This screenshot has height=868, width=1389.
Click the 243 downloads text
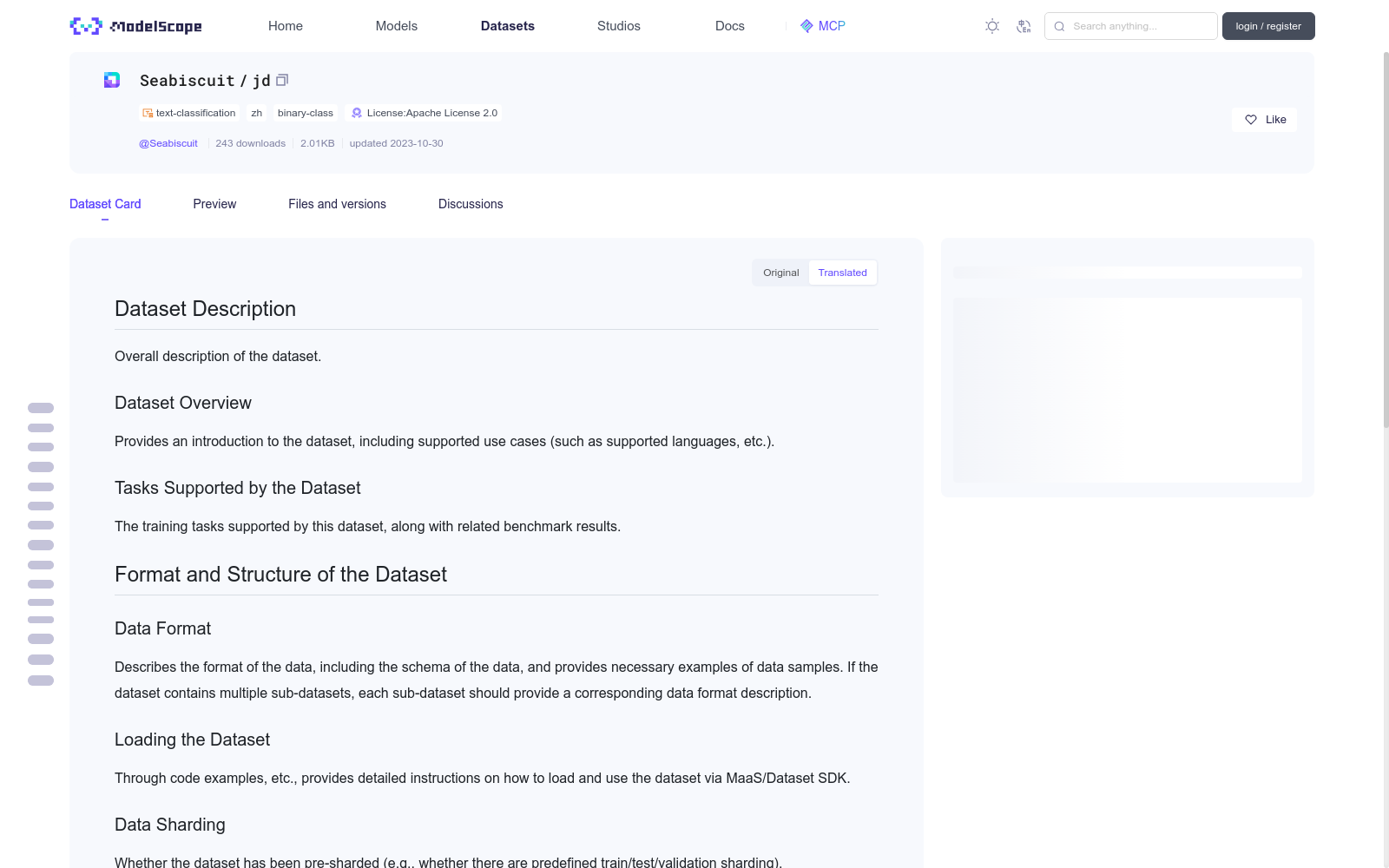(x=250, y=143)
